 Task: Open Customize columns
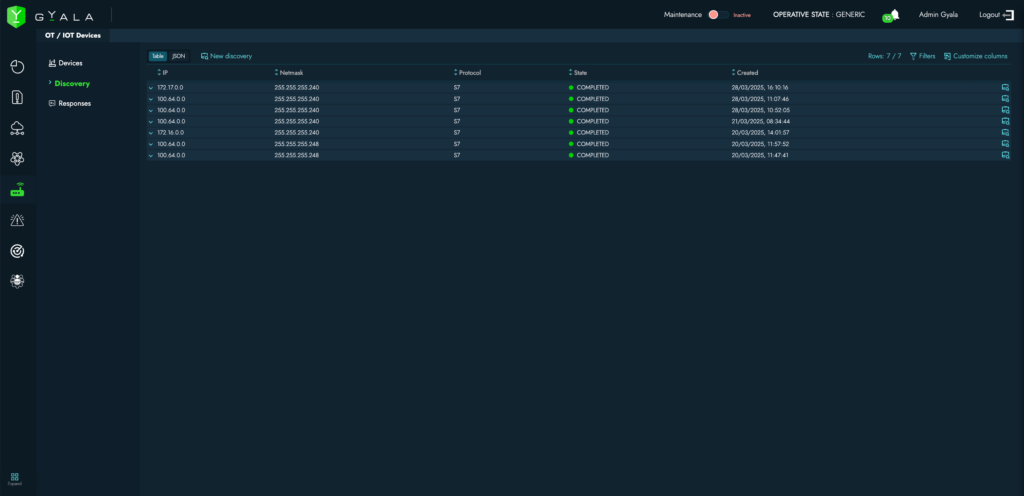pos(975,56)
